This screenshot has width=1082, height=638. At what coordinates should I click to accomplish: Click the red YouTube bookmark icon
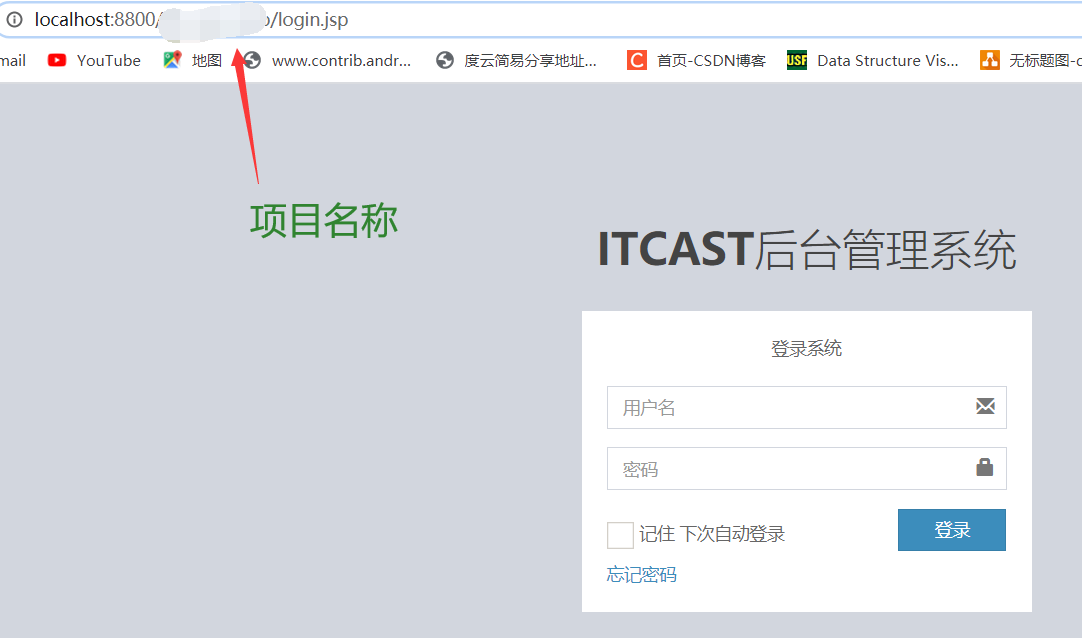[57, 61]
